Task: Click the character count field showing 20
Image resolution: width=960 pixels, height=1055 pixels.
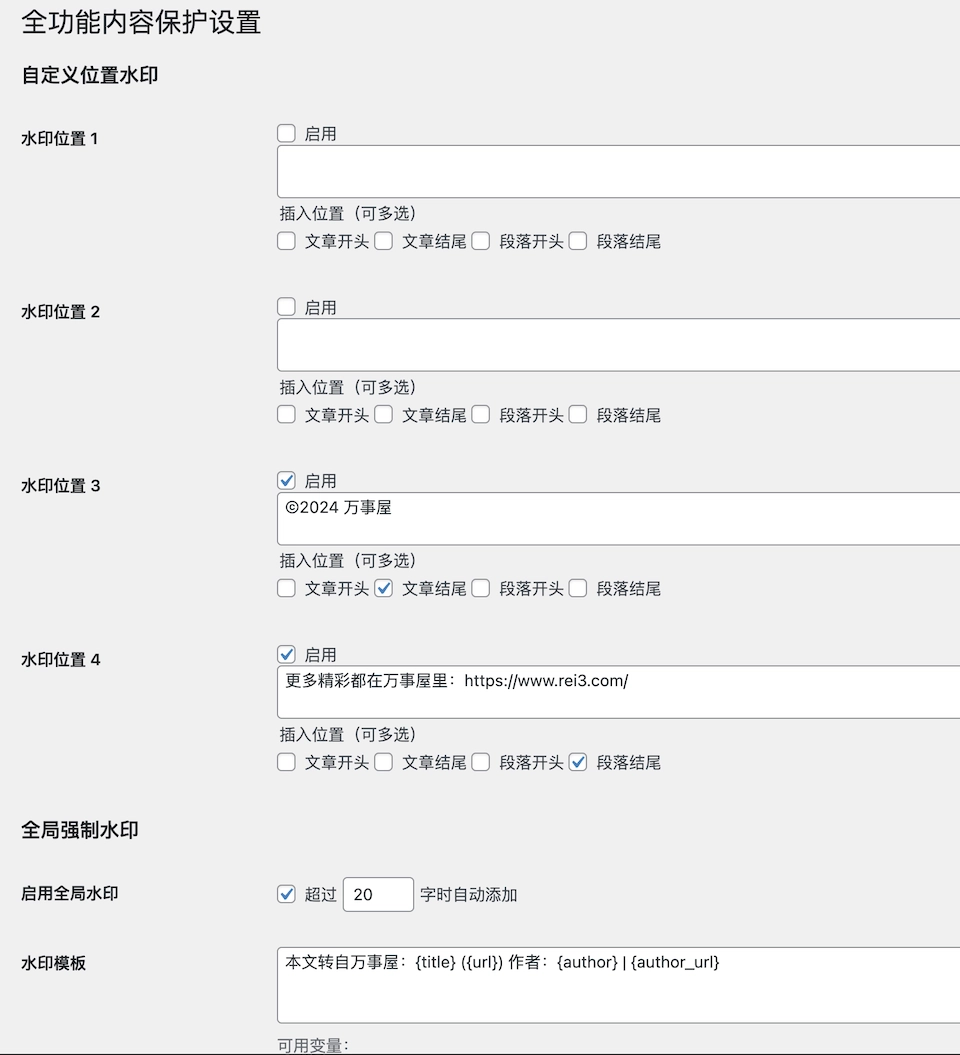Action: tap(378, 894)
